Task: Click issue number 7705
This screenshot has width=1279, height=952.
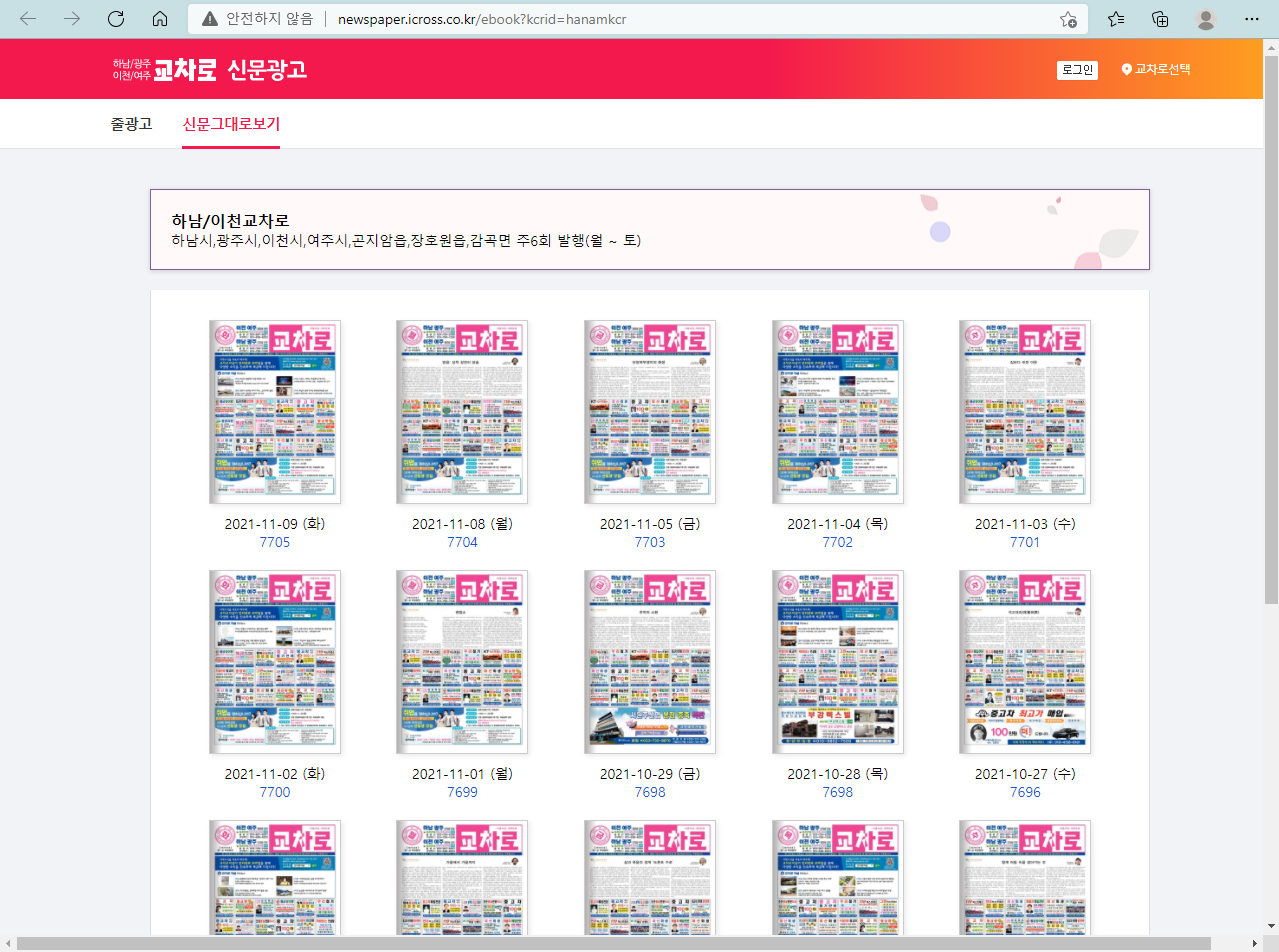Action: (275, 542)
